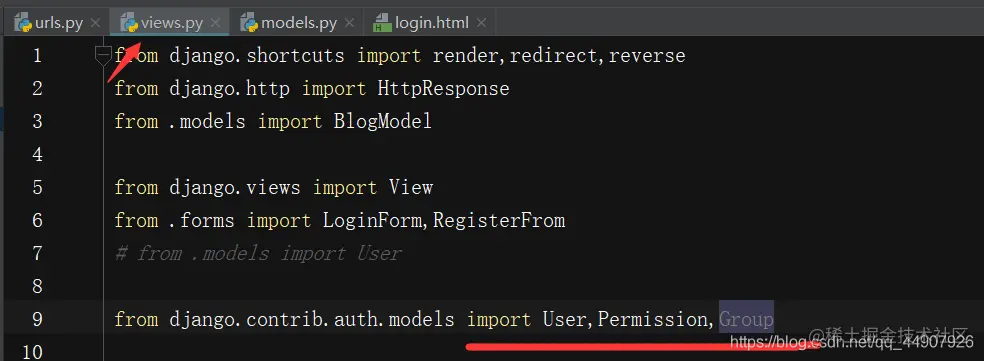Switch to the login.html tab

431,23
